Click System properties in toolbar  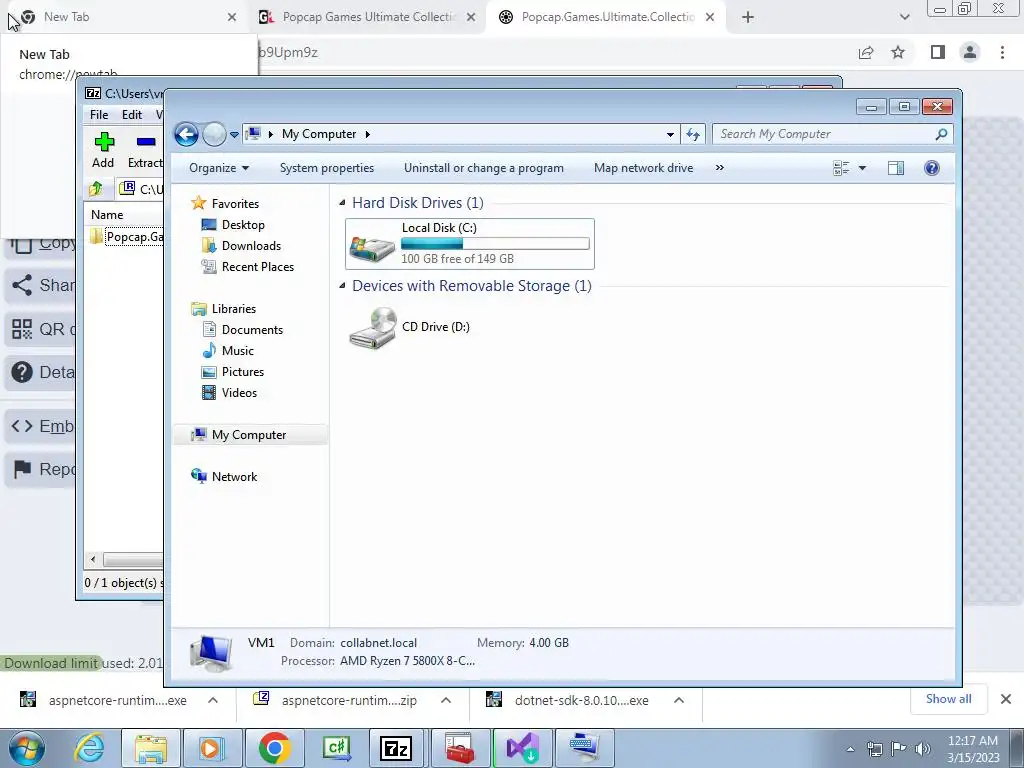tap(327, 168)
